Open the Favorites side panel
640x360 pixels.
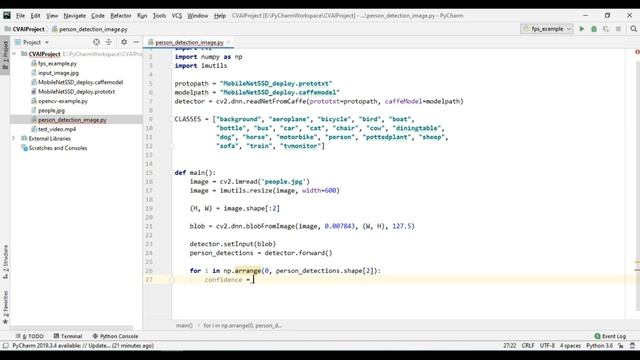(x=5, y=307)
